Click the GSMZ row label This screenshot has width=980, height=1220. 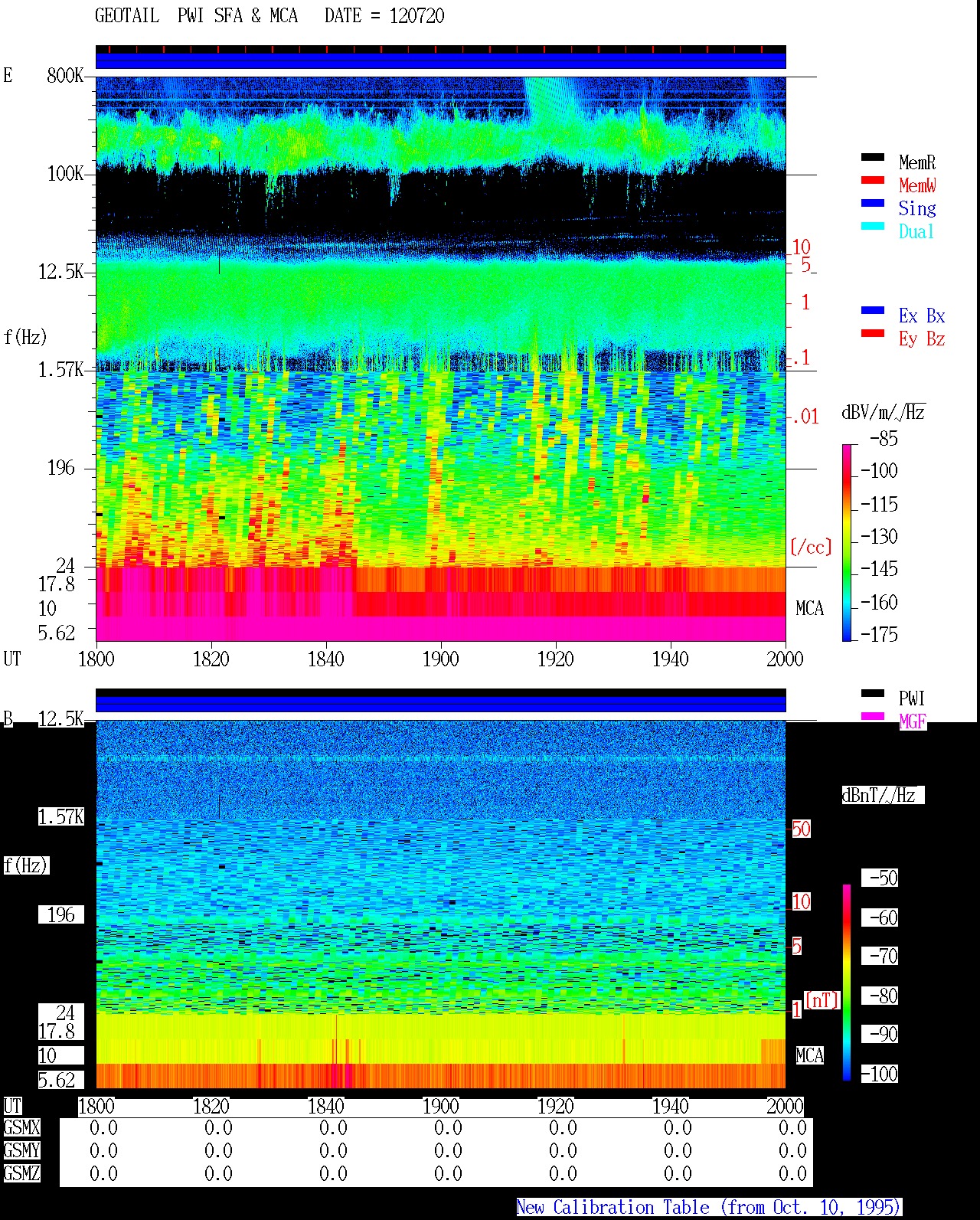coord(21,1173)
